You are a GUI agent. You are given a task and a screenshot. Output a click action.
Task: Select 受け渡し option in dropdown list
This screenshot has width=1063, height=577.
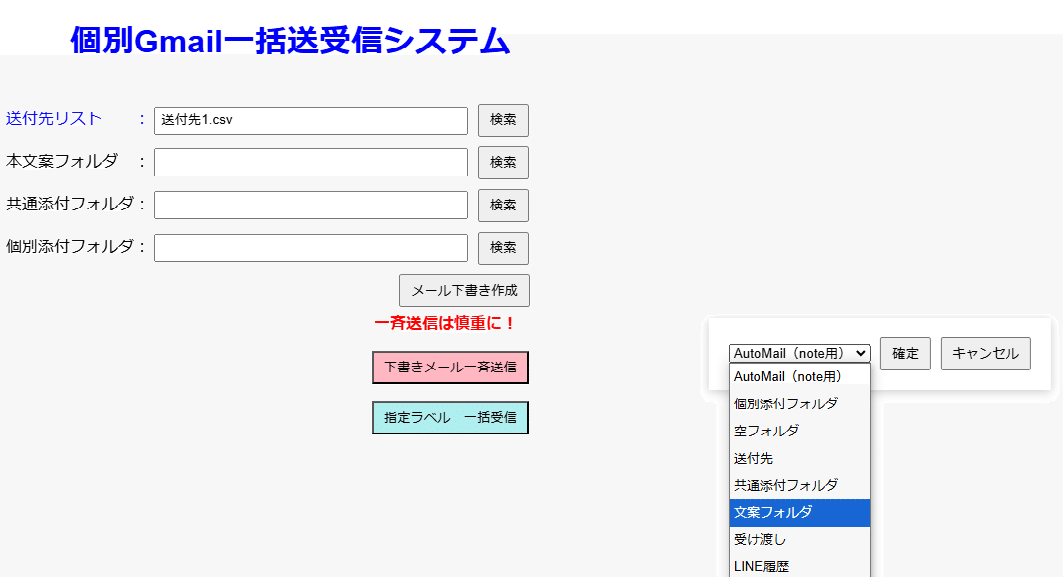(x=800, y=540)
